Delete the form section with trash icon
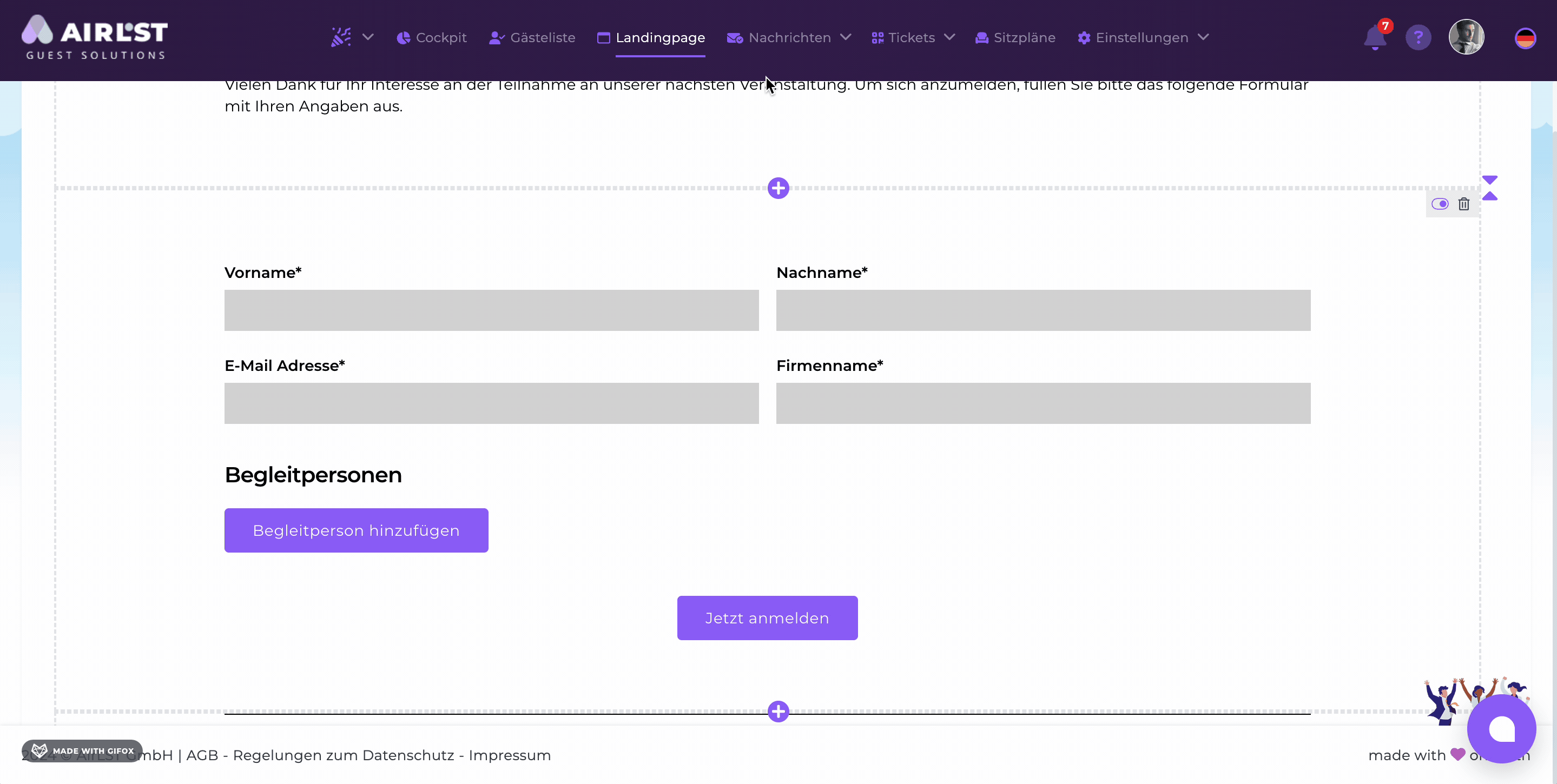Viewport: 1557px width, 784px height. click(1463, 204)
